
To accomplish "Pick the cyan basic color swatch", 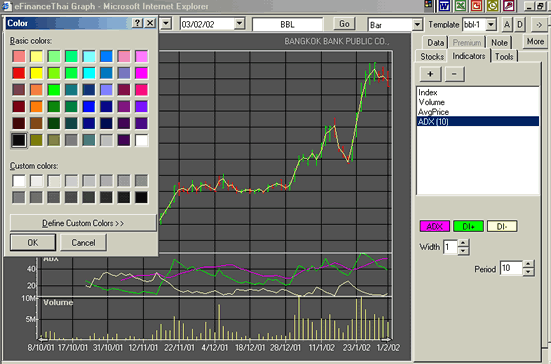I will tap(89, 73).
